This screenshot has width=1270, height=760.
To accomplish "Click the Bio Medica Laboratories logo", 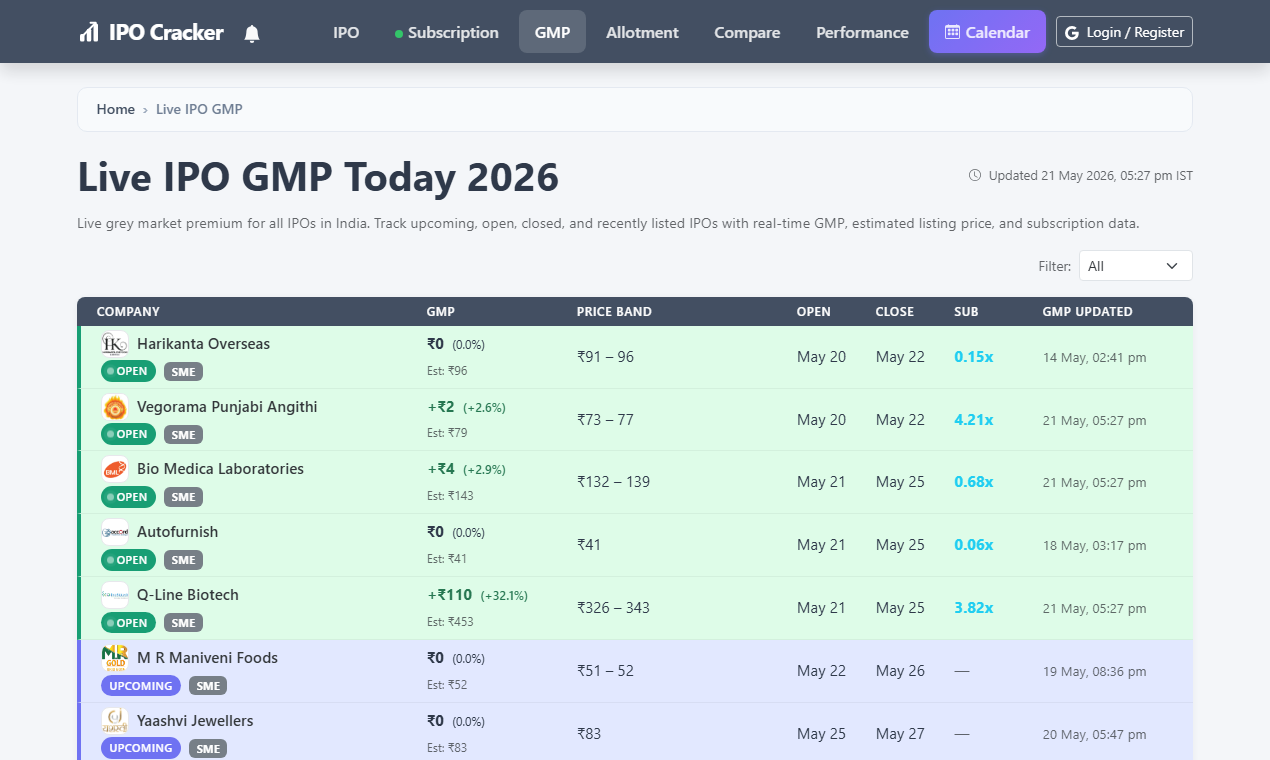I will [x=115, y=469].
